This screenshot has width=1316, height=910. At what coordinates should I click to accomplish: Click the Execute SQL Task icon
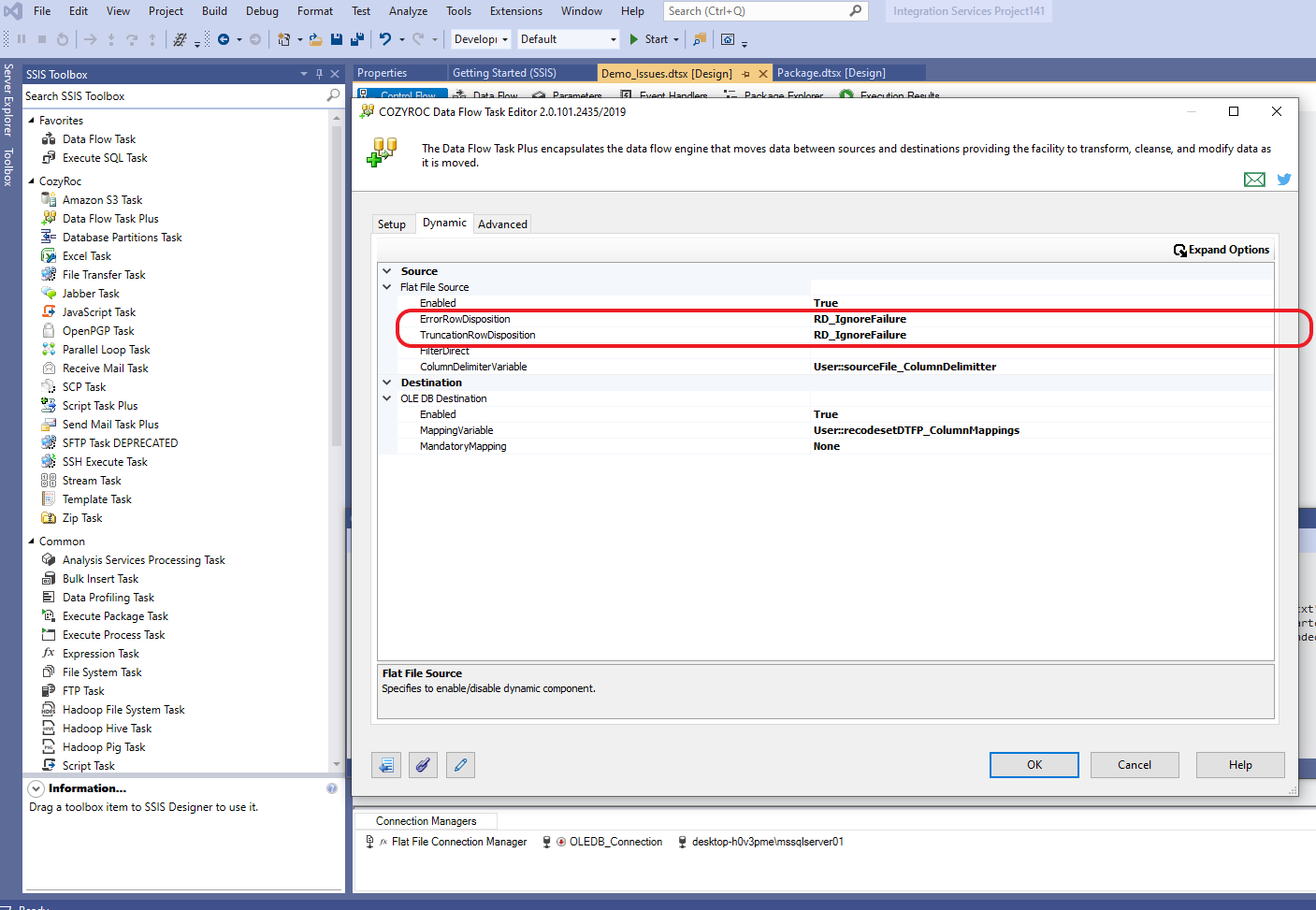(49, 157)
